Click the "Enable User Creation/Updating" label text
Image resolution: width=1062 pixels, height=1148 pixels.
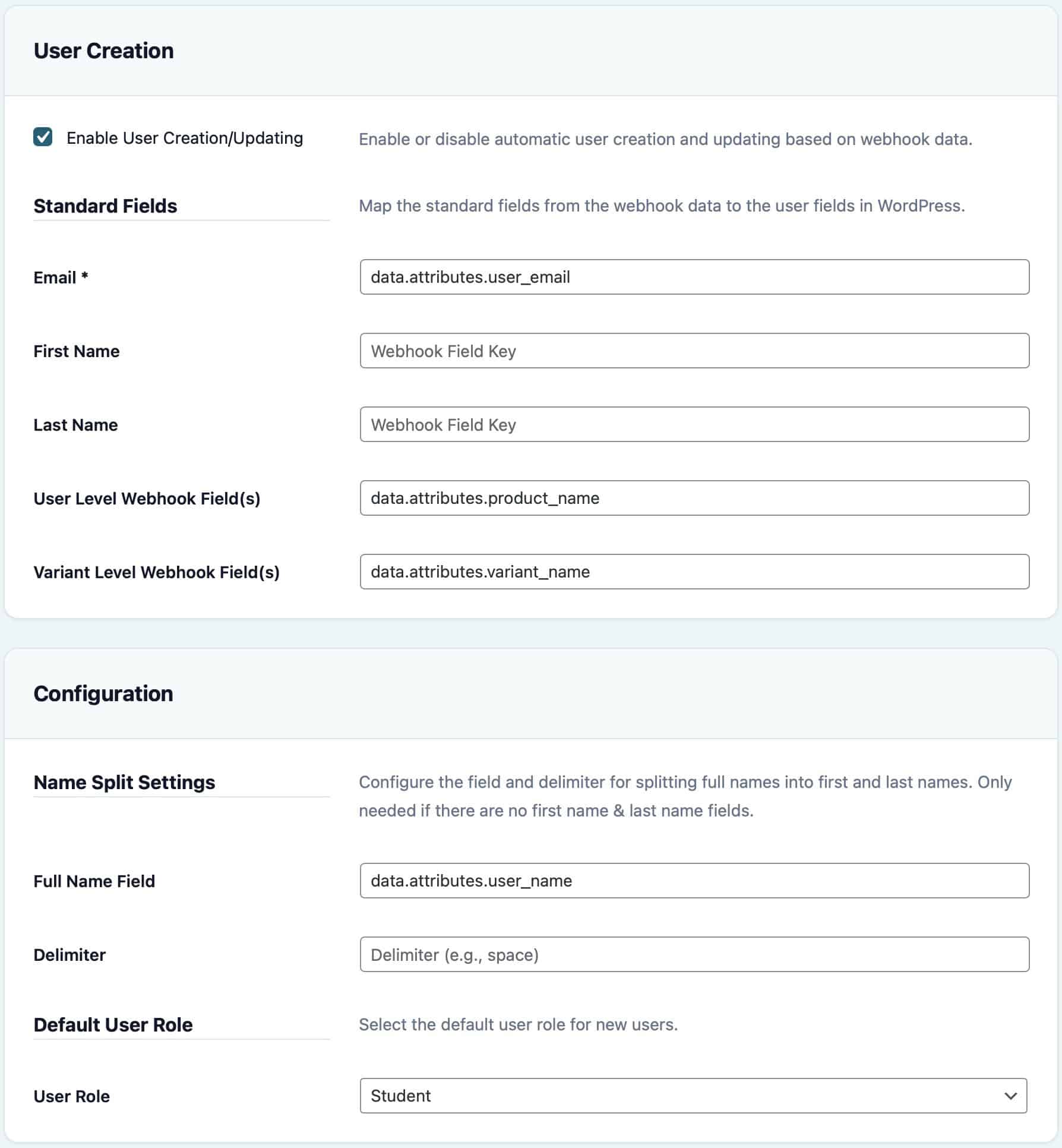click(184, 138)
